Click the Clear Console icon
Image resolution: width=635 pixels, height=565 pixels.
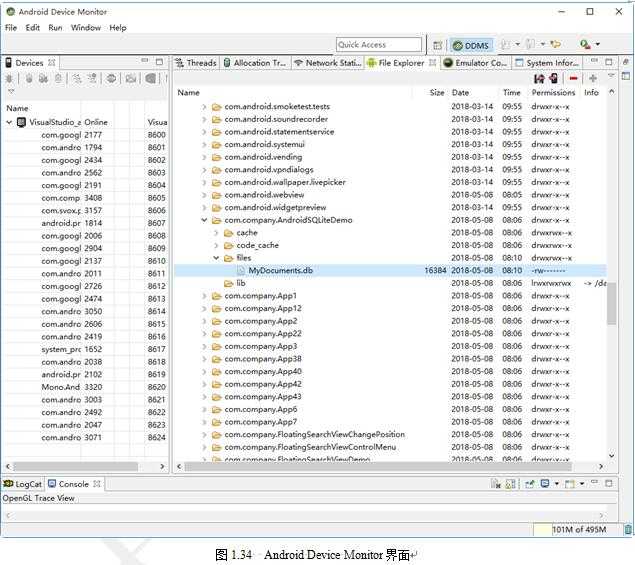point(496,484)
